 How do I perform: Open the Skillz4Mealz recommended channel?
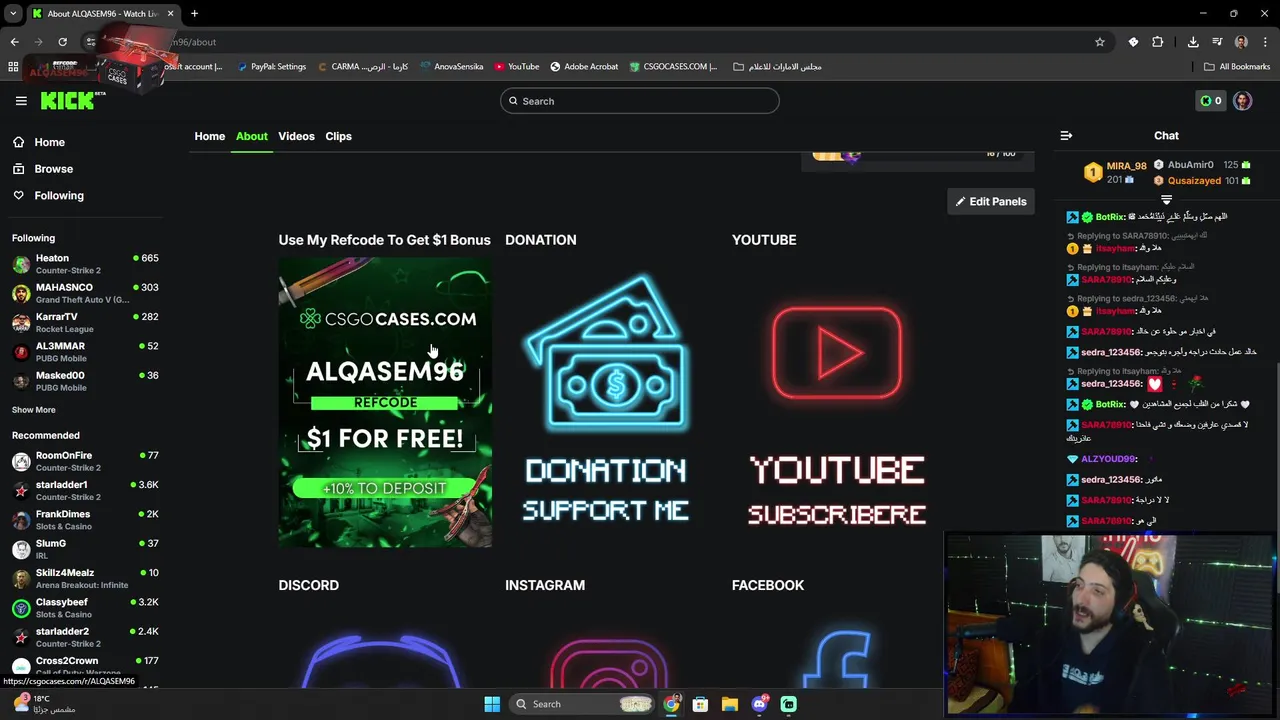tap(85, 578)
